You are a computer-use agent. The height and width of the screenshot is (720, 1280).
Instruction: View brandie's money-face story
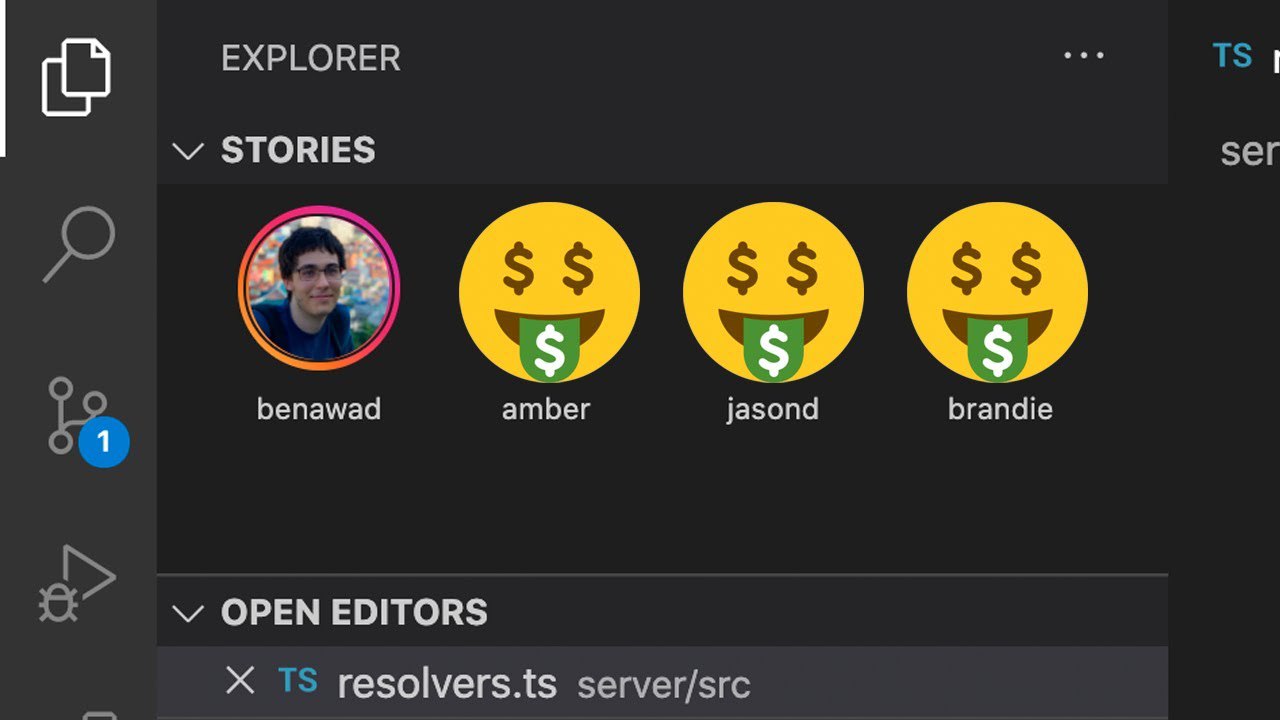tap(997, 292)
